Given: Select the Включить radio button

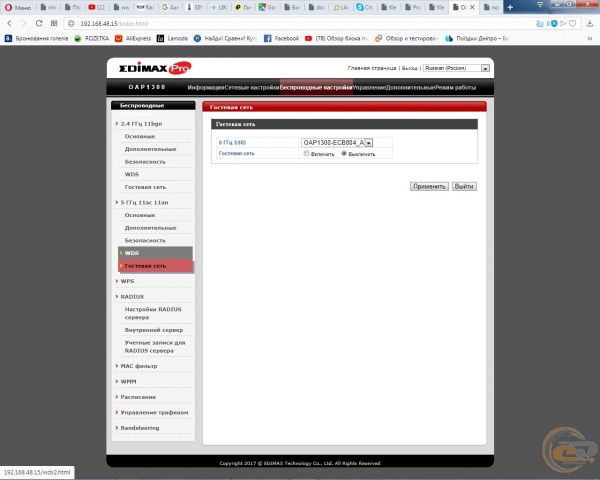Looking at the screenshot, I should click(x=307, y=153).
